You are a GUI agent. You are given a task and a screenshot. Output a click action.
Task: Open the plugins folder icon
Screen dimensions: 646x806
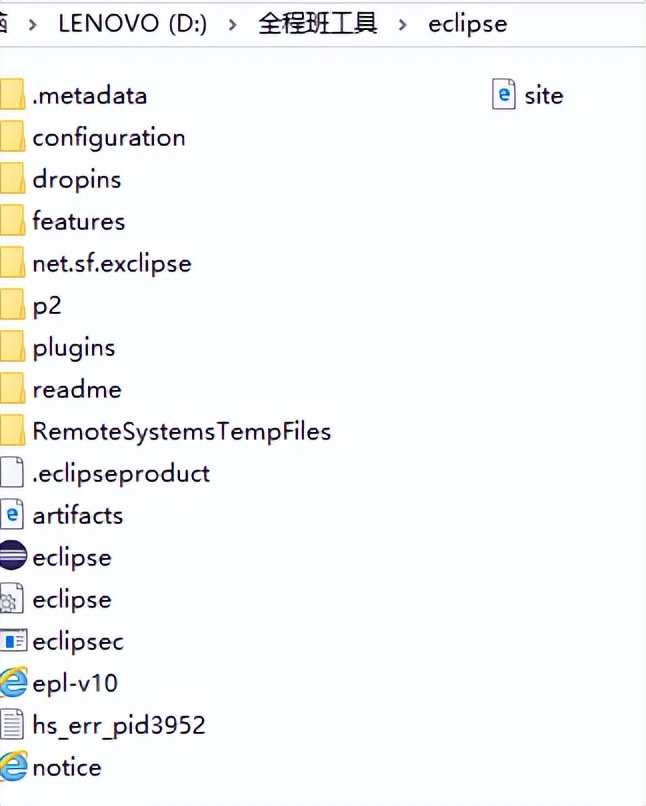pyautogui.click(x=13, y=347)
